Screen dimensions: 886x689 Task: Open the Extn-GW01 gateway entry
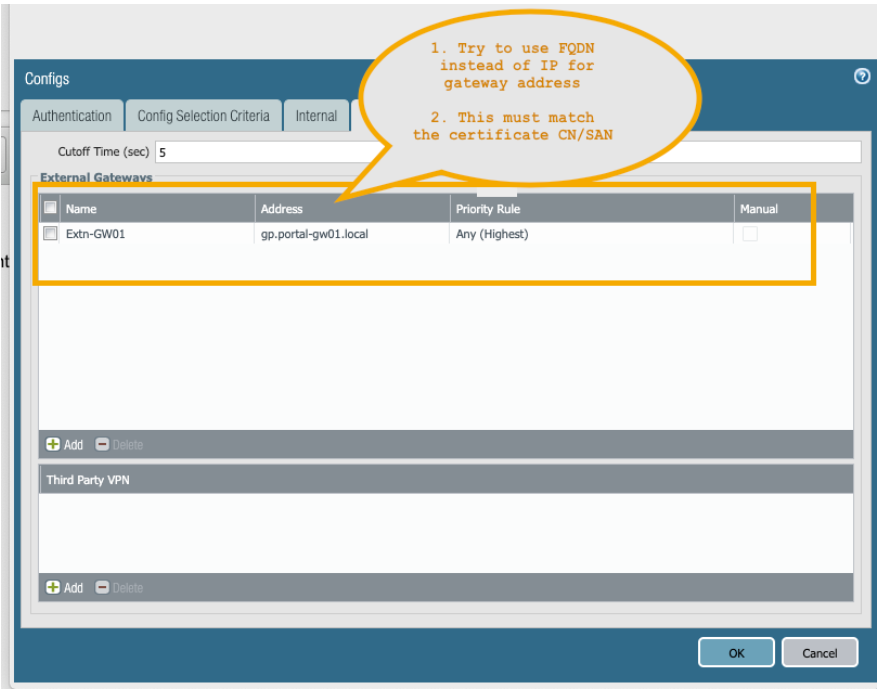point(90,232)
